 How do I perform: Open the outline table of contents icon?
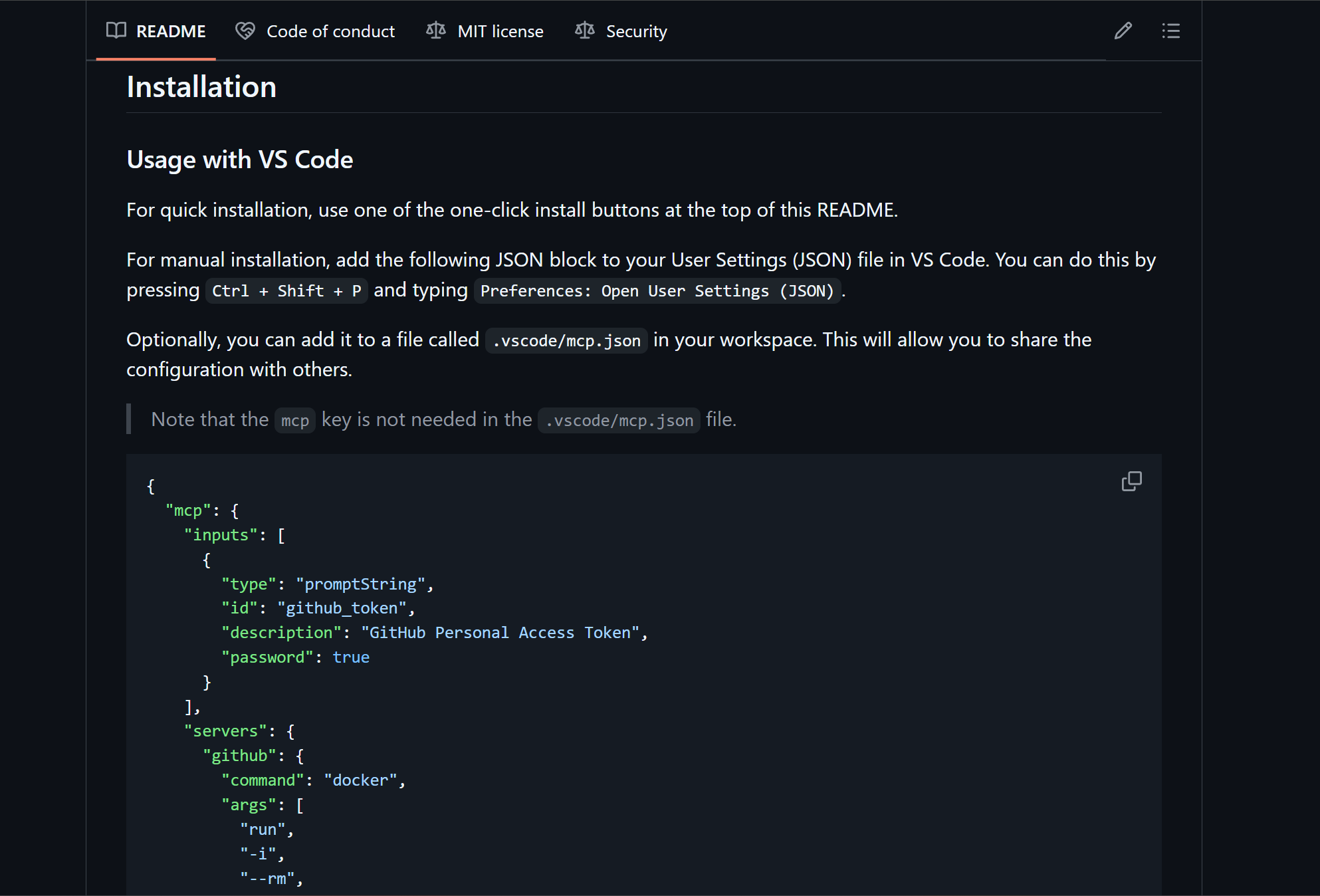click(x=1170, y=31)
